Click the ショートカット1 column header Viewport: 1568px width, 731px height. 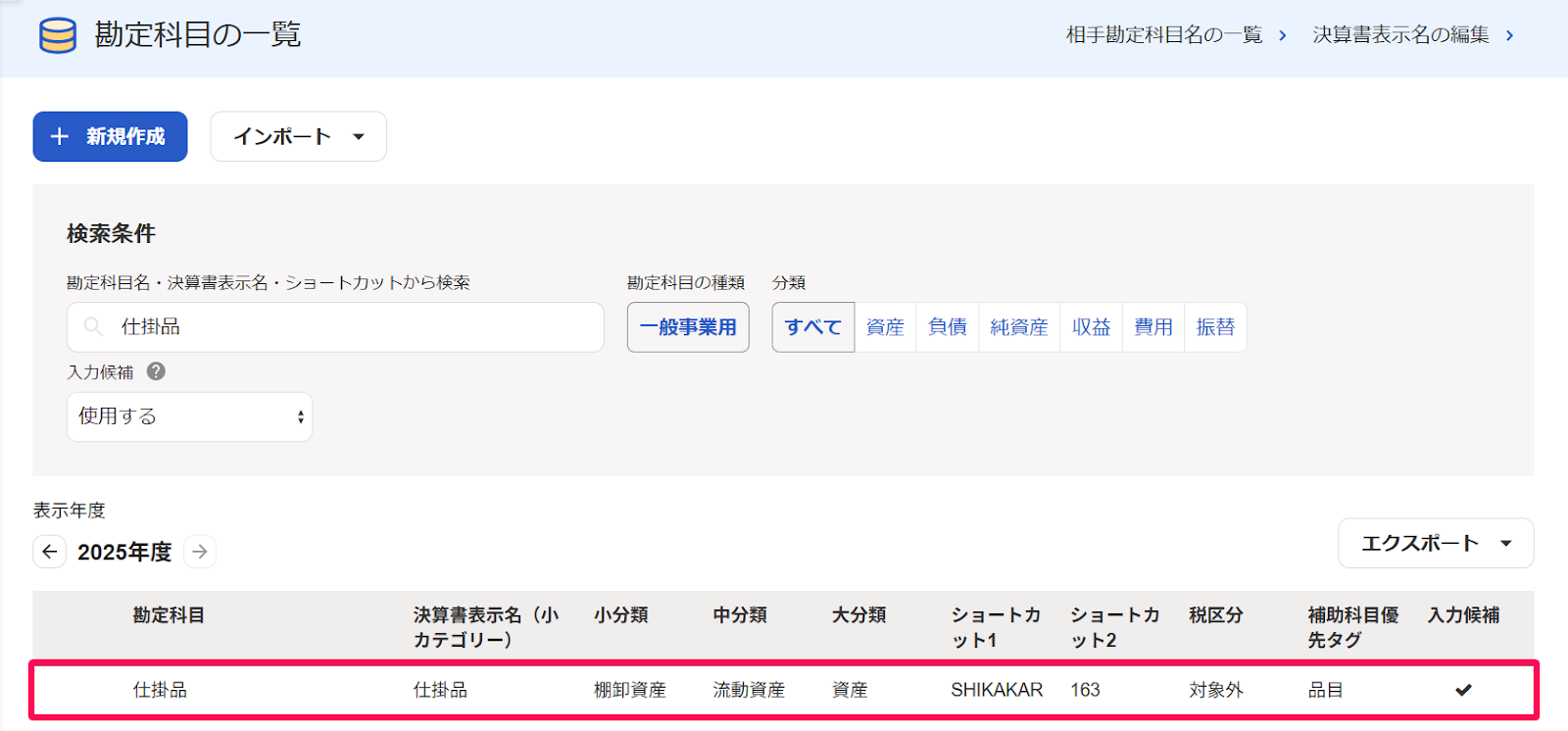click(x=996, y=627)
